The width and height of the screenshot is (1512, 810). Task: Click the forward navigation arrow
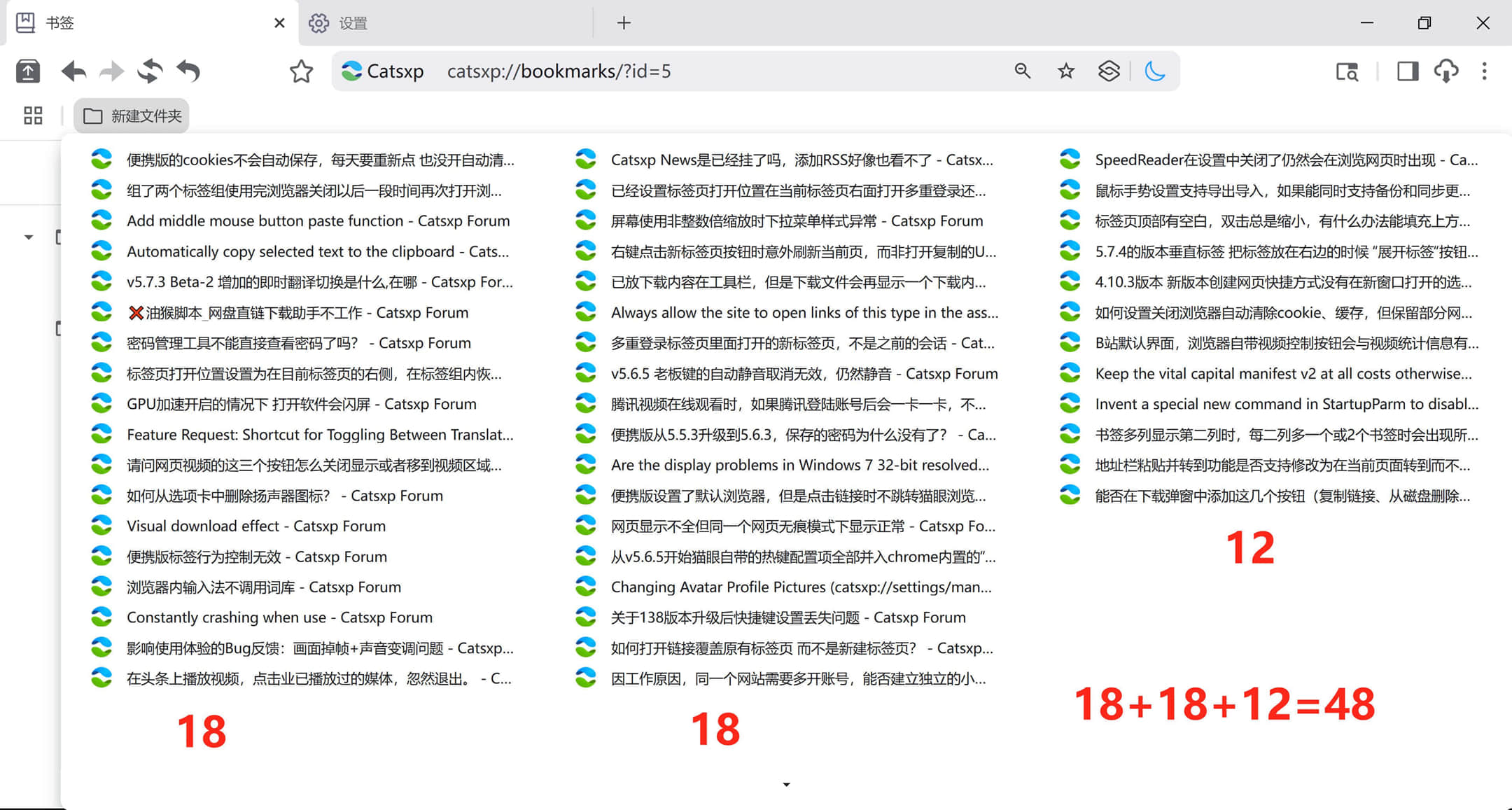[x=111, y=71]
